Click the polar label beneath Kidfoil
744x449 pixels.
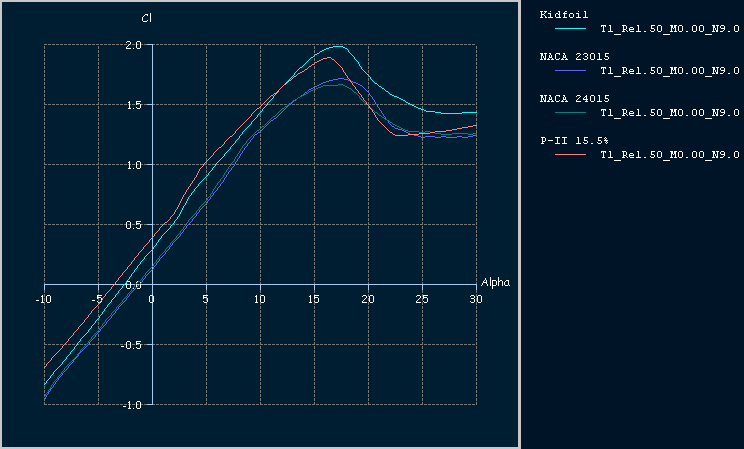tap(669, 29)
